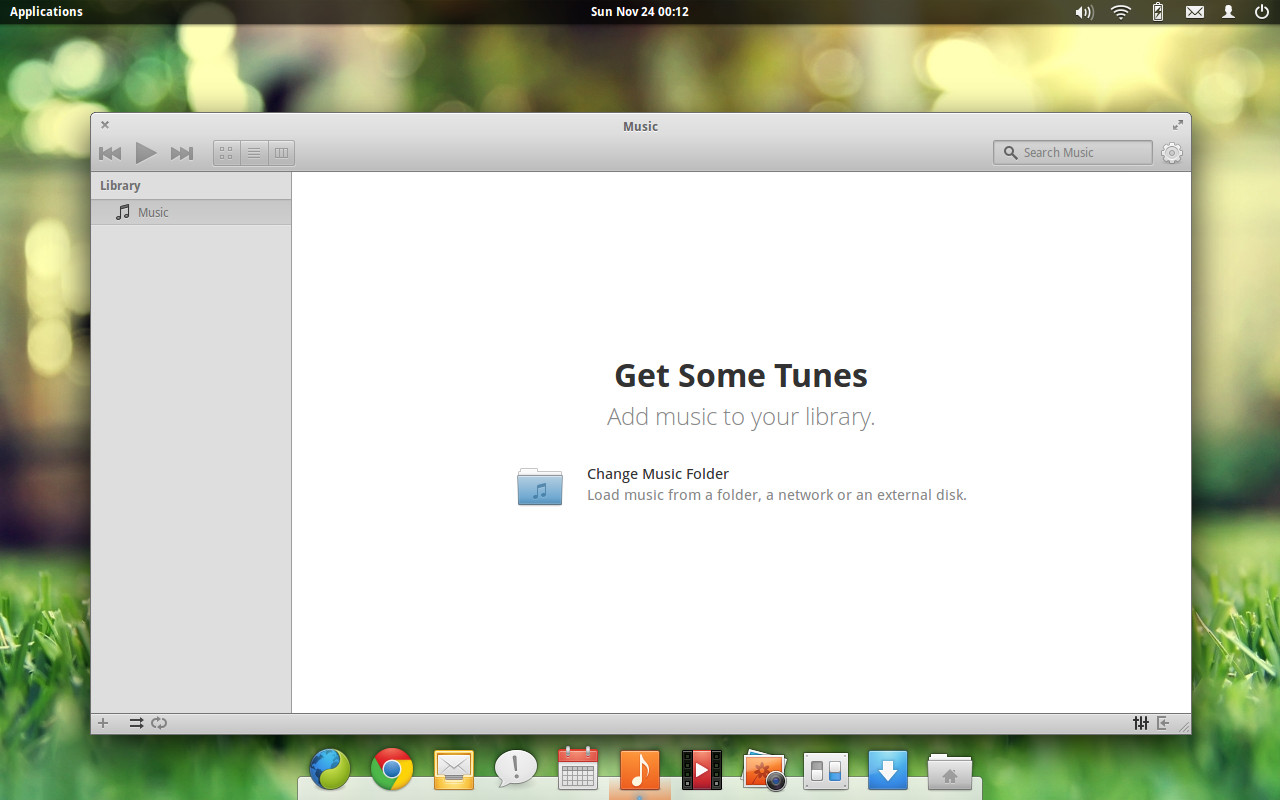Toggle shuffle mode
The image size is (1280, 800).
[x=136, y=723]
